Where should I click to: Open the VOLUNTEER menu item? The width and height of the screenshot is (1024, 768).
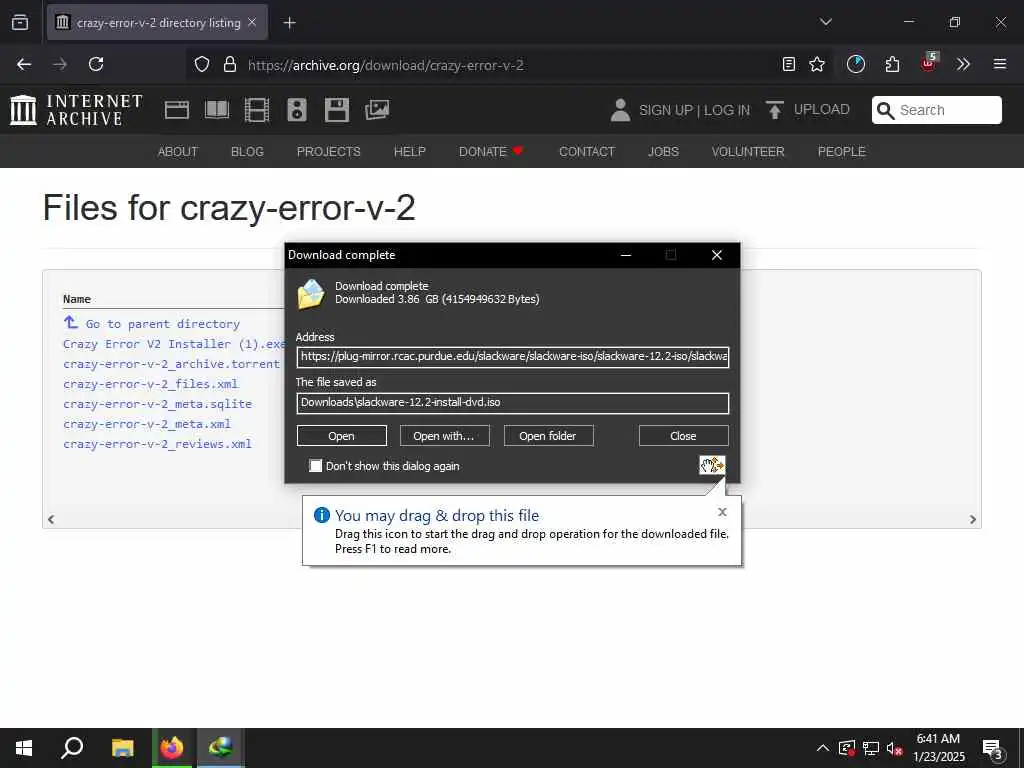click(748, 152)
